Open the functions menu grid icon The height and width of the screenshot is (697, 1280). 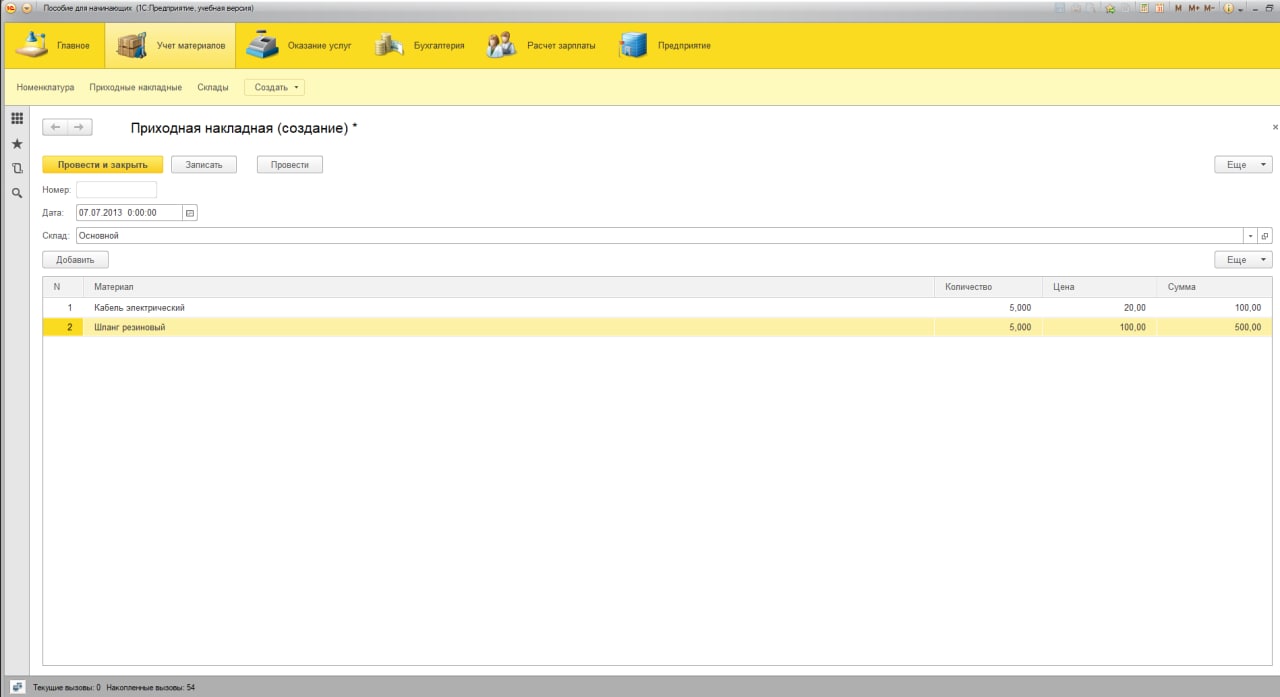pyautogui.click(x=17, y=118)
